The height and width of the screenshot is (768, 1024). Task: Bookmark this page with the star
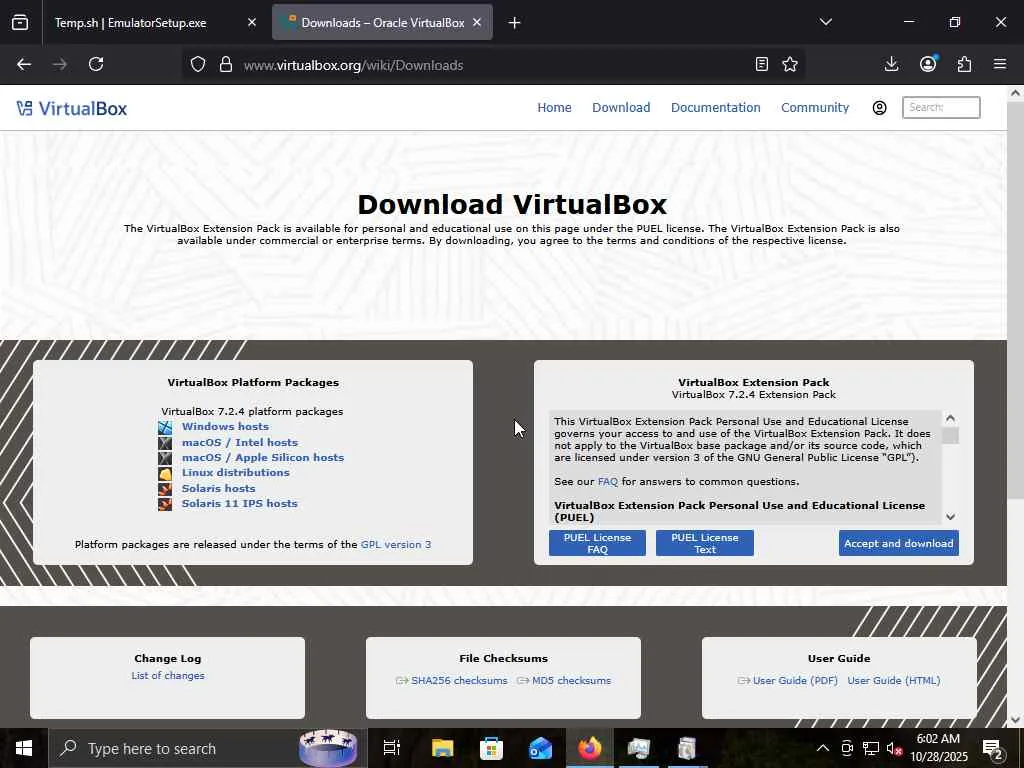(790, 64)
